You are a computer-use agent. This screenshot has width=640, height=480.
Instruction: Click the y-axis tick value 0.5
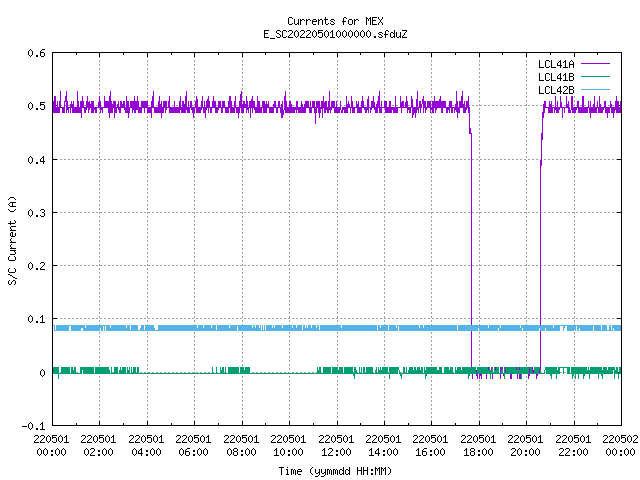(x=36, y=106)
